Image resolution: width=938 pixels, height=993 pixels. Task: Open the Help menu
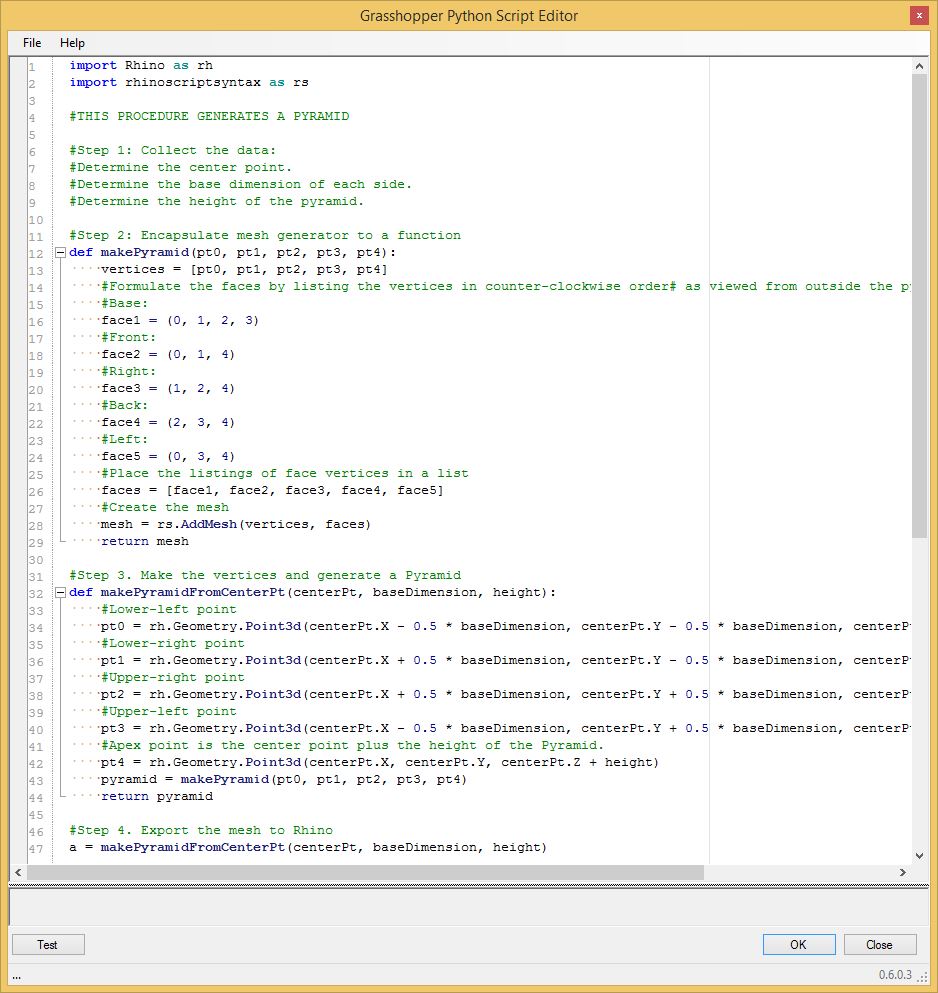tap(72, 42)
